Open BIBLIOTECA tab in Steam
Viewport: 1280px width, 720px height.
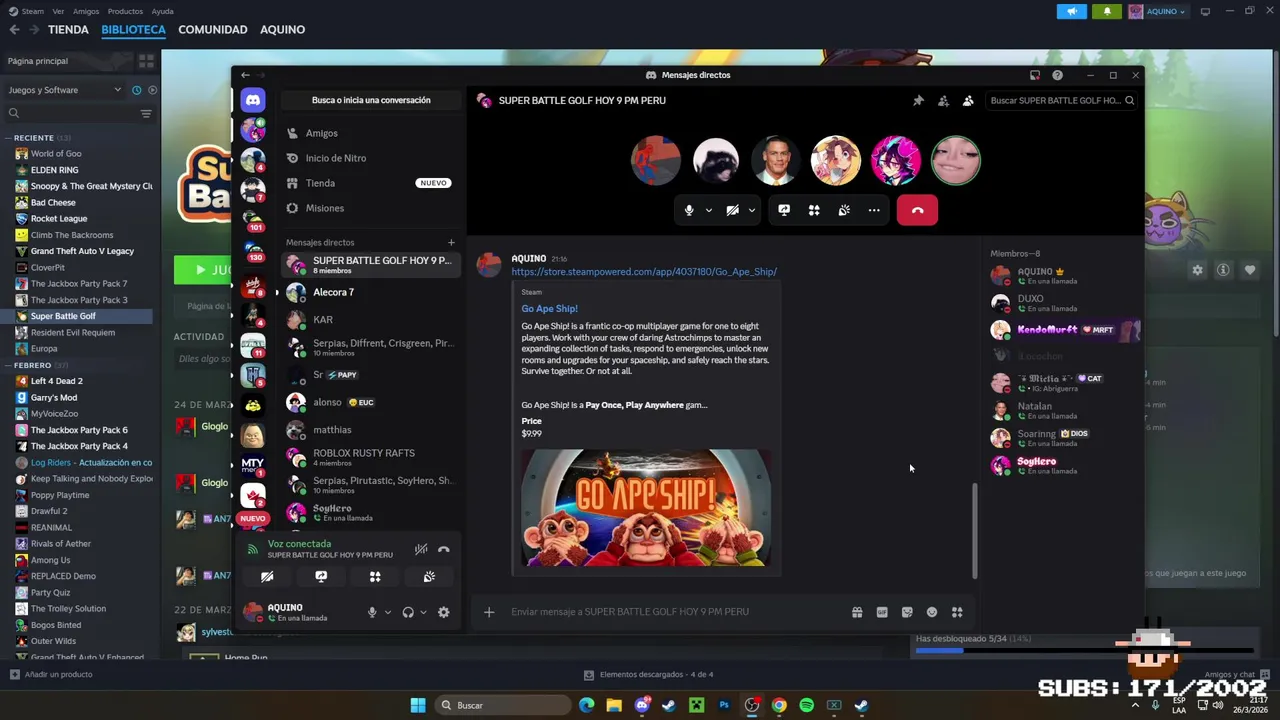tap(133, 30)
